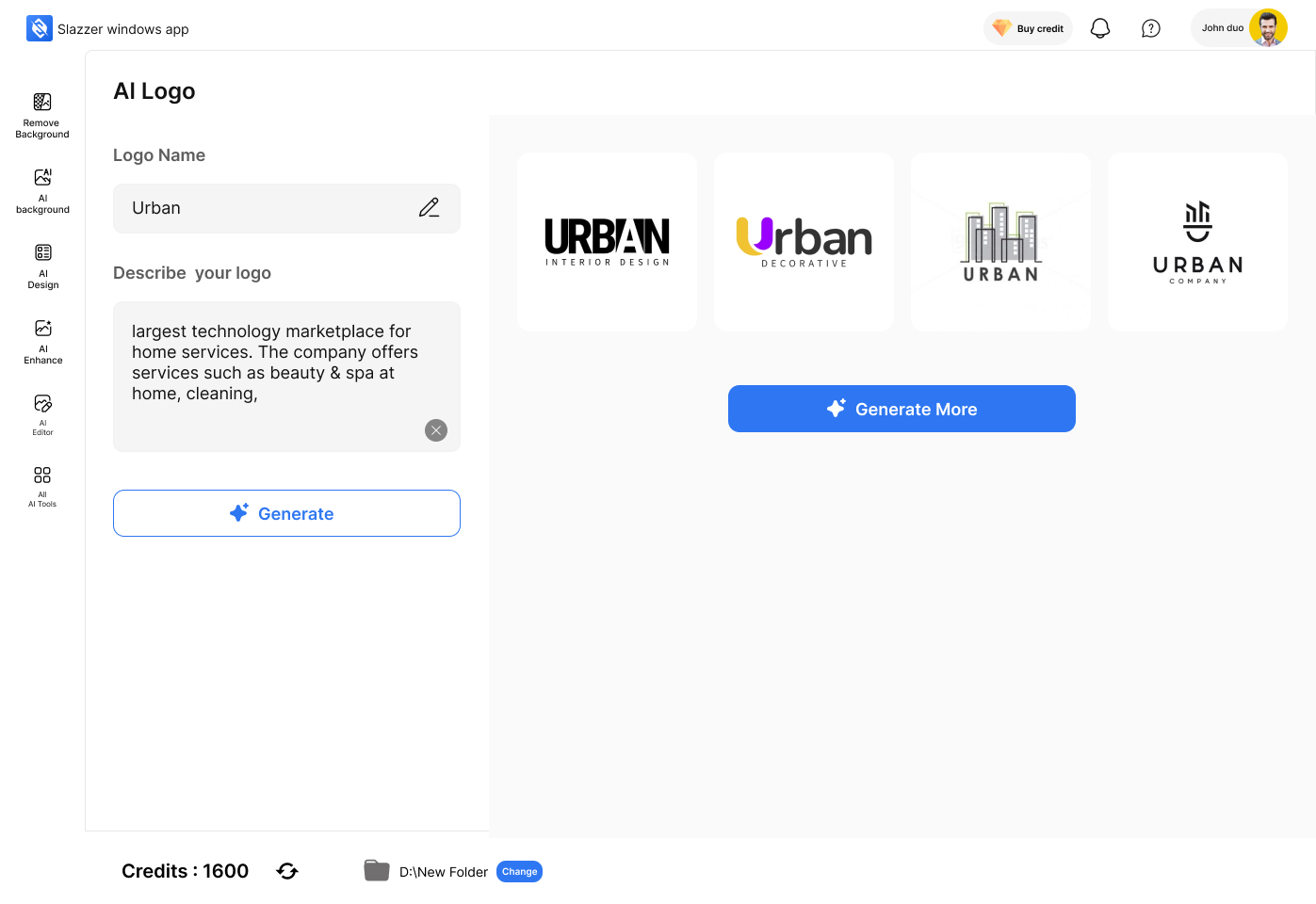This screenshot has height=904, width=1316.
Task: Choose the Urban Decorative logo
Action: pyautogui.click(x=804, y=242)
